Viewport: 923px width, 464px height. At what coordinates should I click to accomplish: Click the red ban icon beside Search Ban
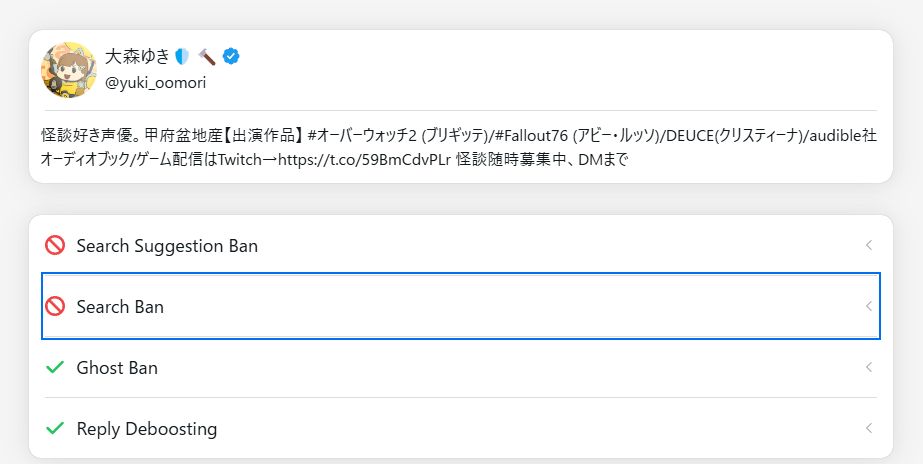click(x=55, y=307)
